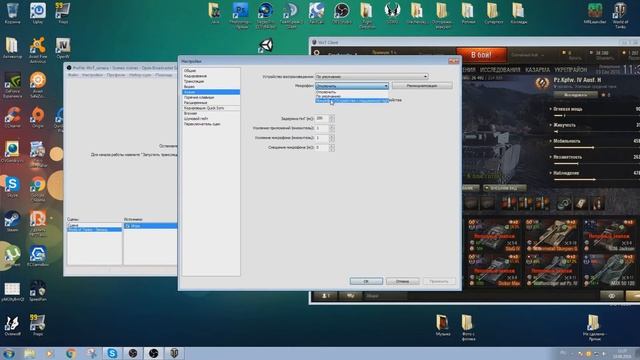The height and width of the screenshot is (360, 640).
Task: Open the Музыка folder on the desktop
Action: [442, 325]
